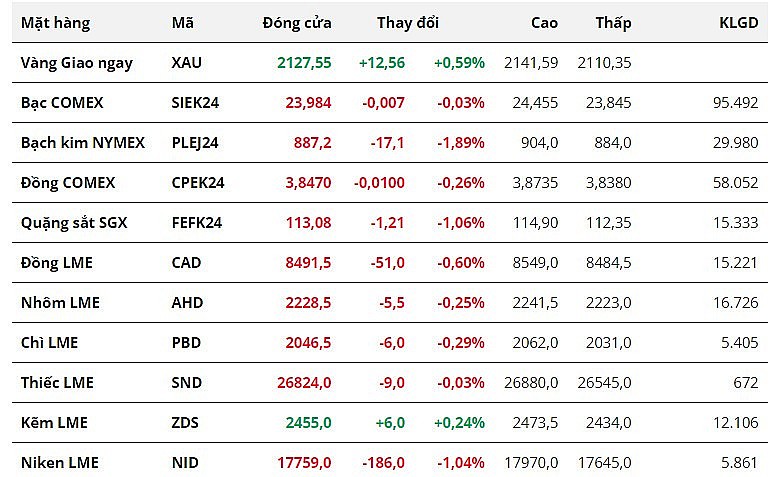Select the "Cao" column header
Image resolution: width=779 pixels, height=477 pixels.
543,22
